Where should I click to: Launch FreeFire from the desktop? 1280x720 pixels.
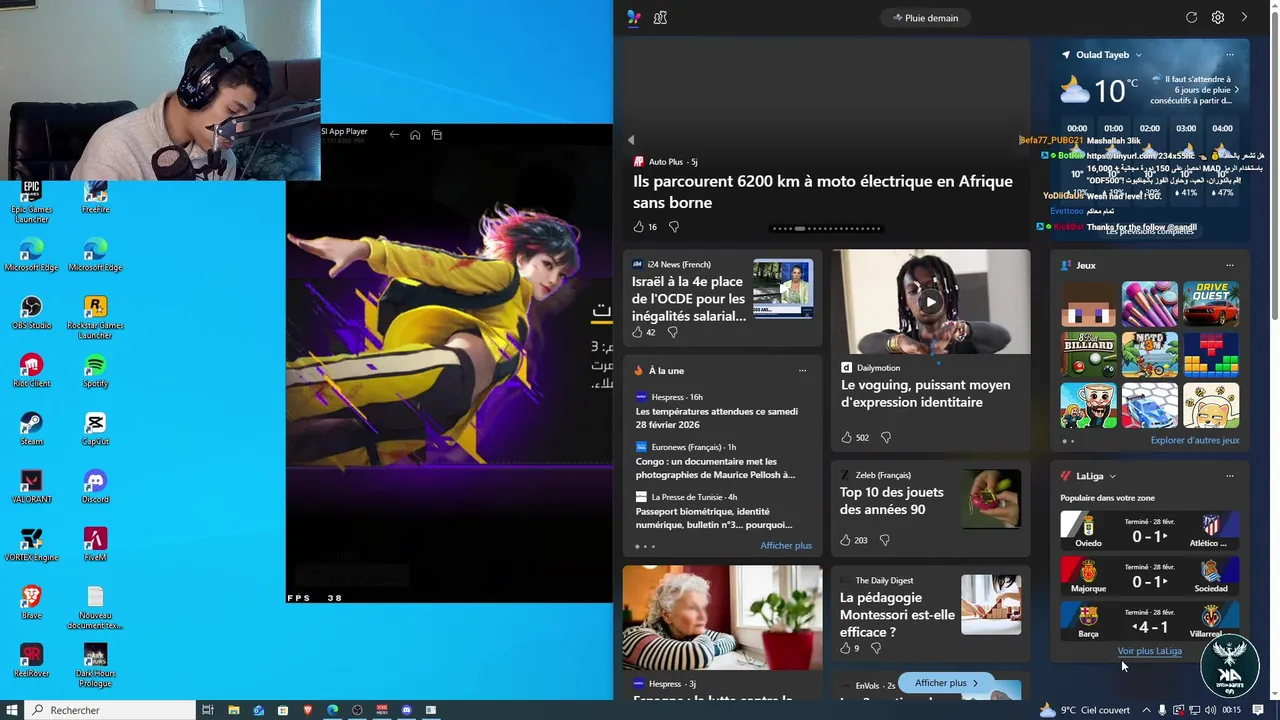95,196
